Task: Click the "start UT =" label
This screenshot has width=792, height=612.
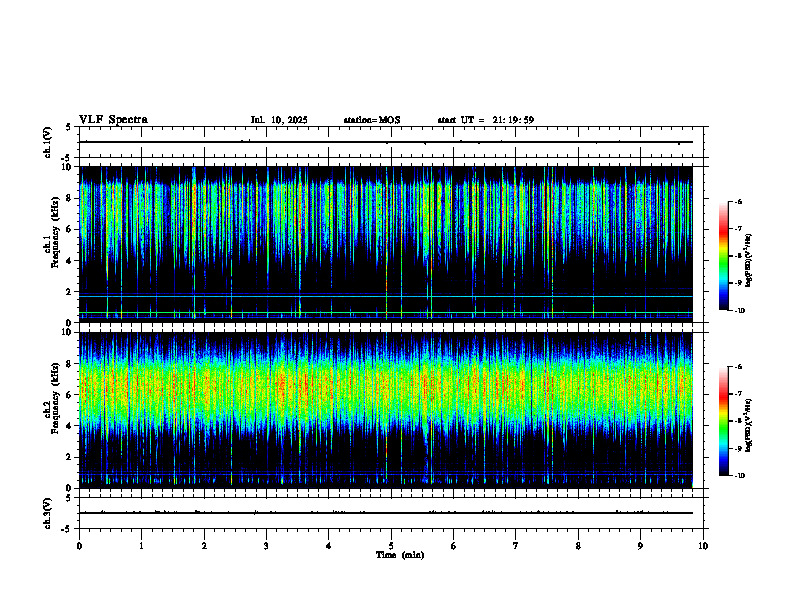Action: (461, 120)
